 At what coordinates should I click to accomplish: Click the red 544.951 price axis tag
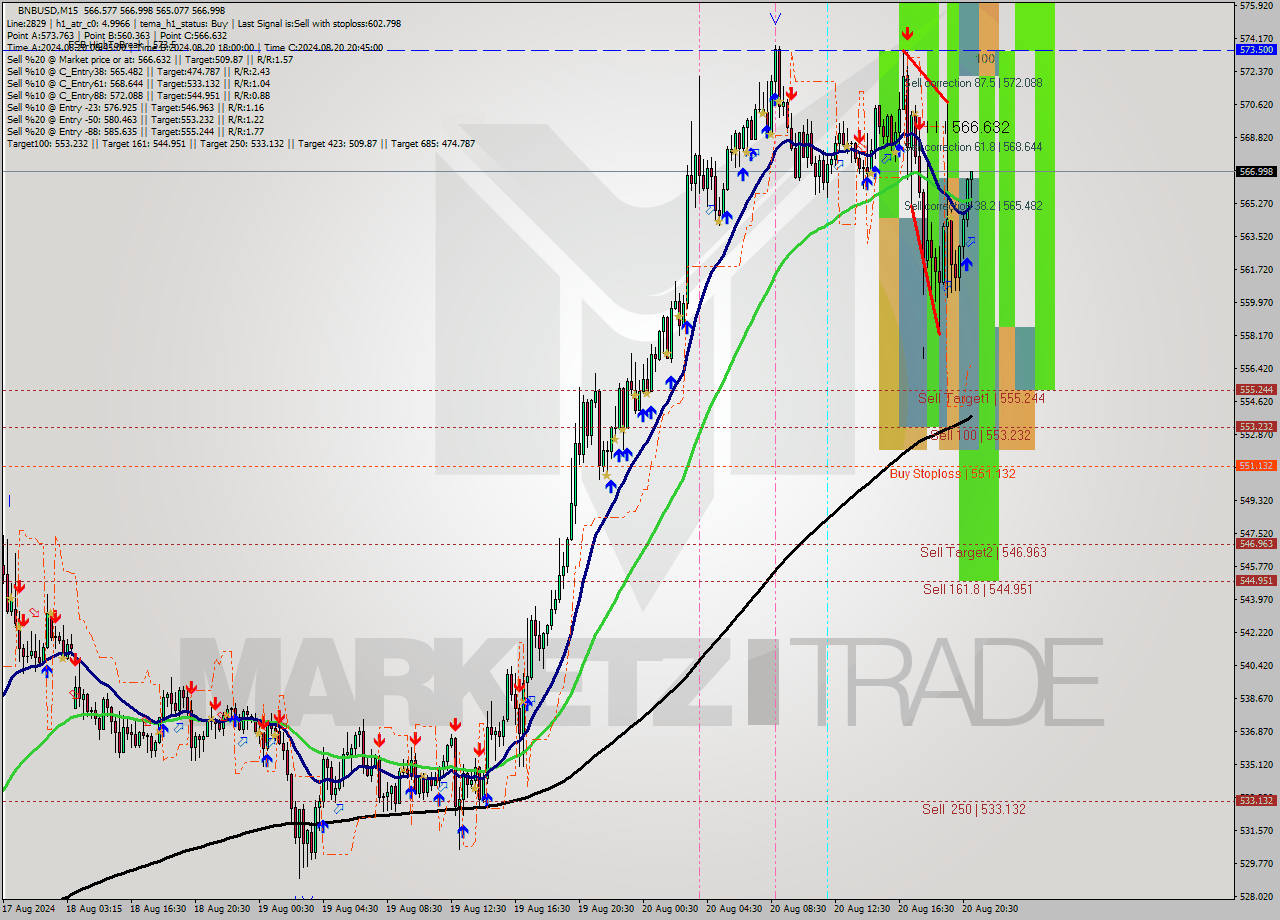coord(1256,581)
